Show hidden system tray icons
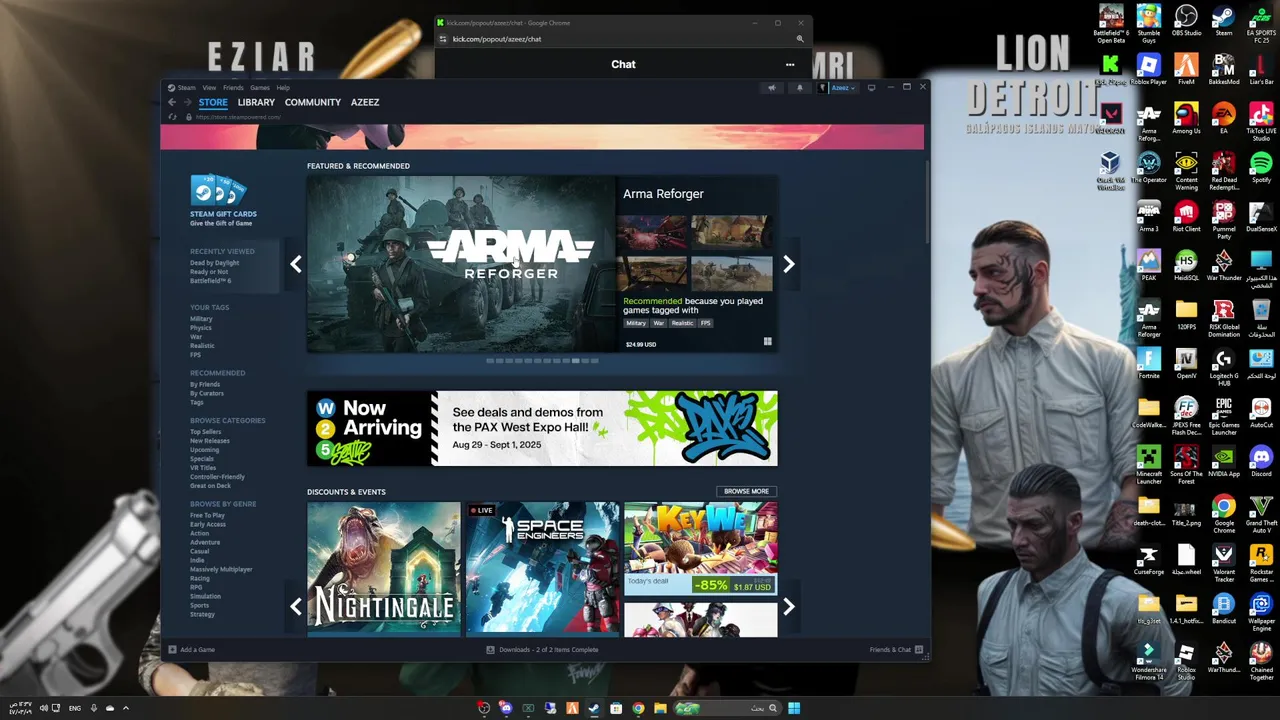 click(x=126, y=708)
